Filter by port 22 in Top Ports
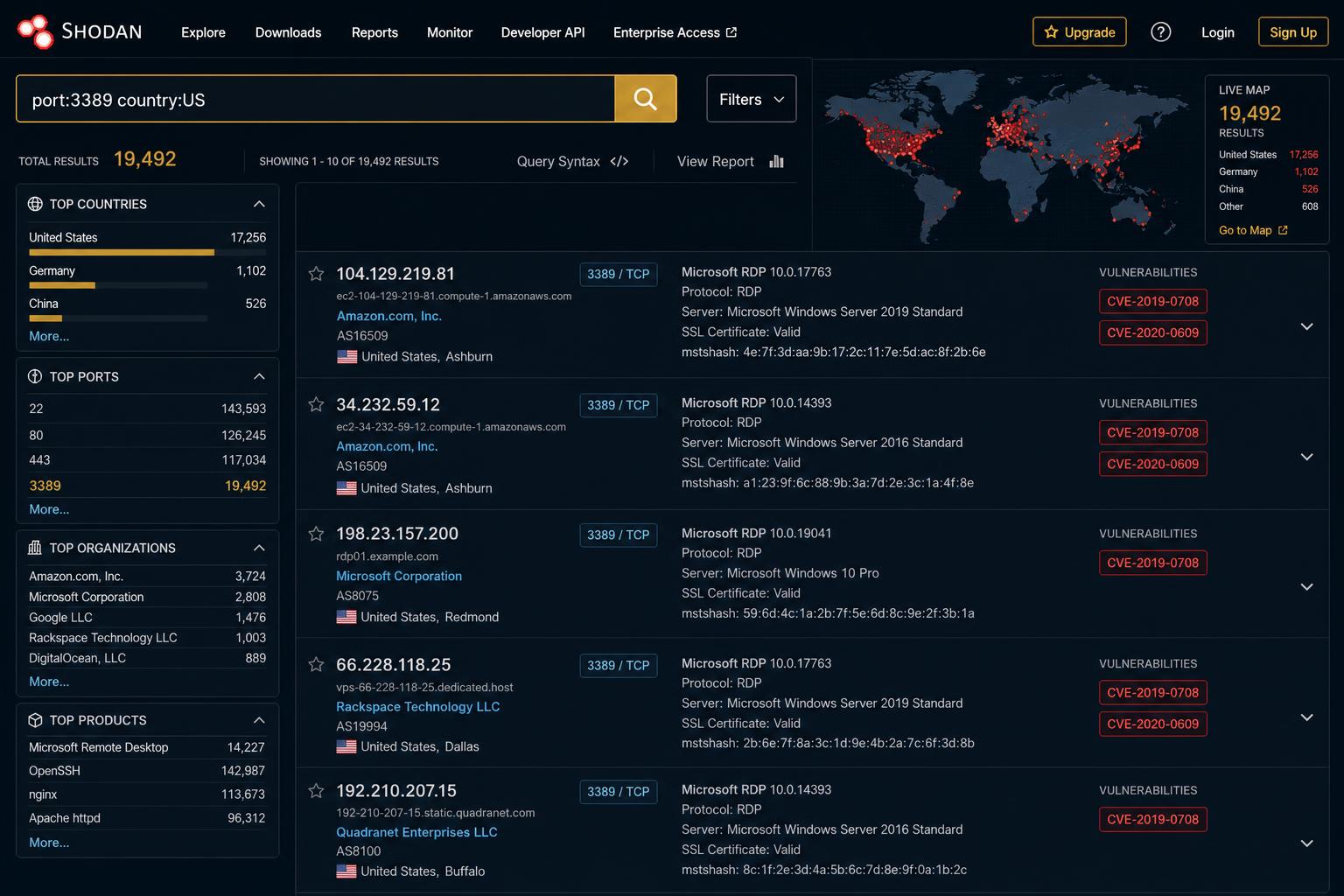1344x896 pixels. pos(147,409)
